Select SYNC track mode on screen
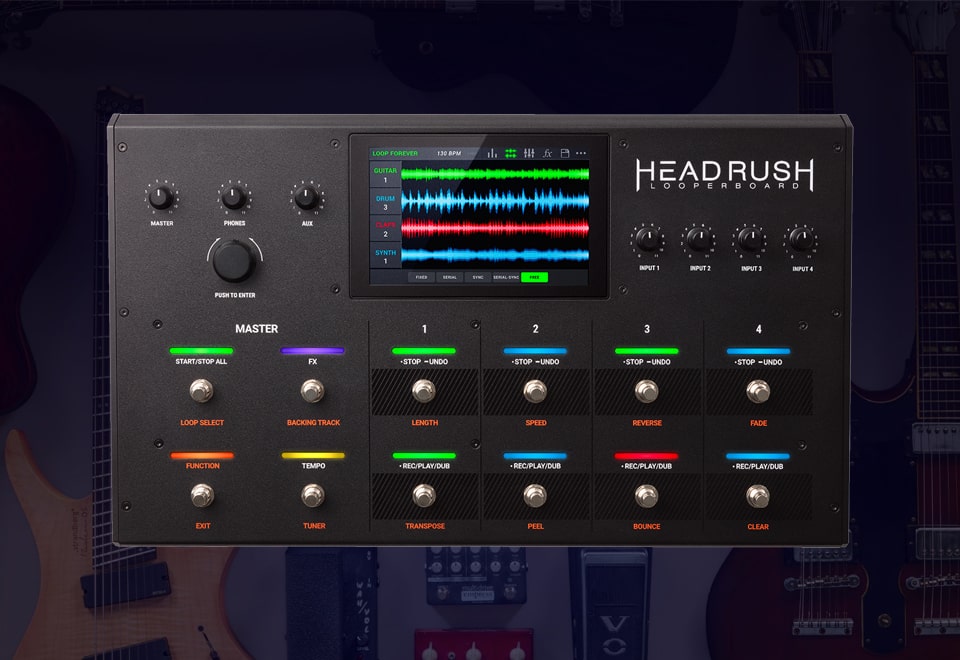This screenshot has width=960, height=660. pyautogui.click(x=478, y=277)
